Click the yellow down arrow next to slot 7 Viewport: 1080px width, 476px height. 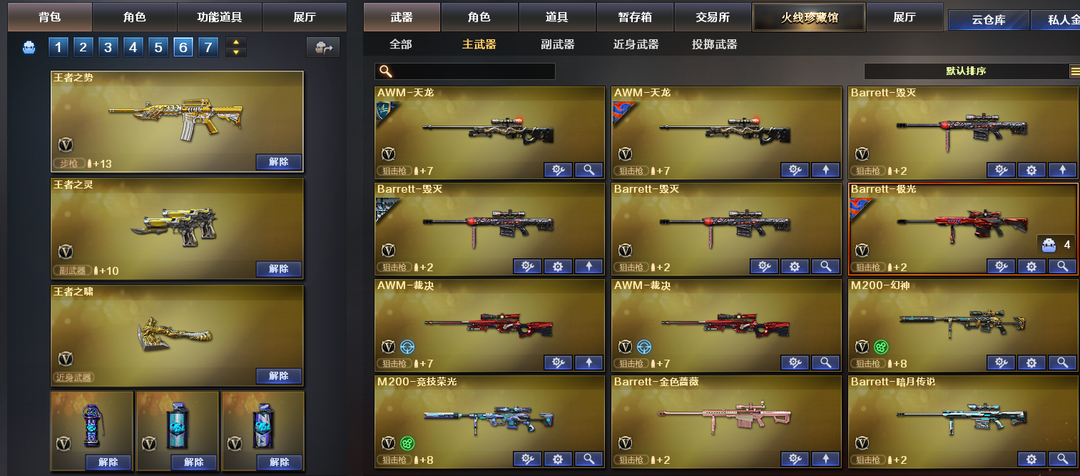point(236,52)
